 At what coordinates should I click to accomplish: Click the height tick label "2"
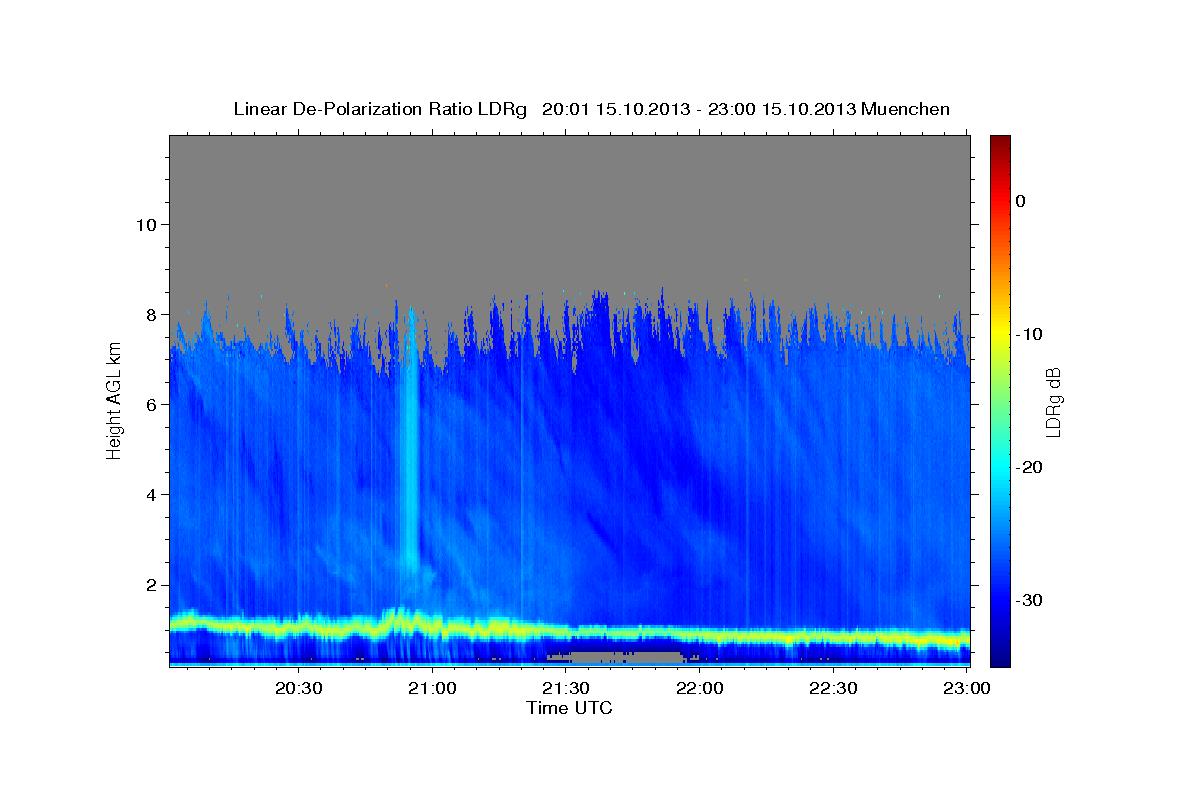pos(149,584)
